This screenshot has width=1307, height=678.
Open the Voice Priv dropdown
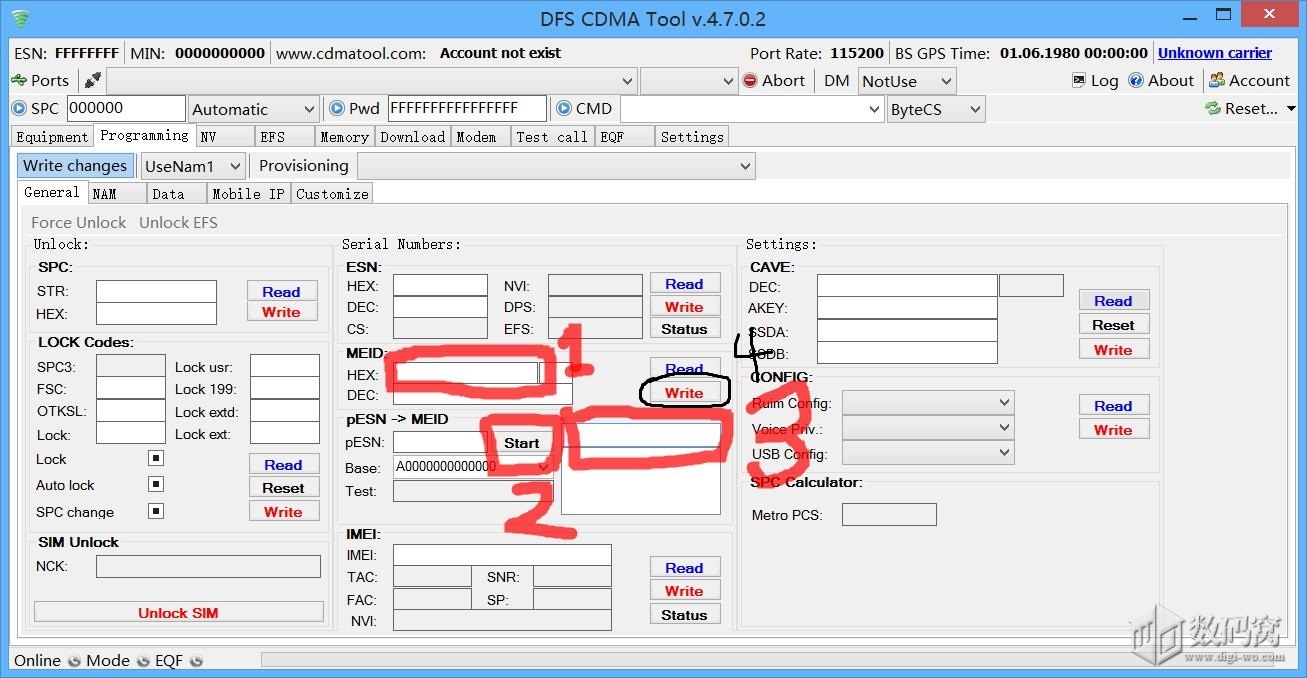tap(928, 428)
